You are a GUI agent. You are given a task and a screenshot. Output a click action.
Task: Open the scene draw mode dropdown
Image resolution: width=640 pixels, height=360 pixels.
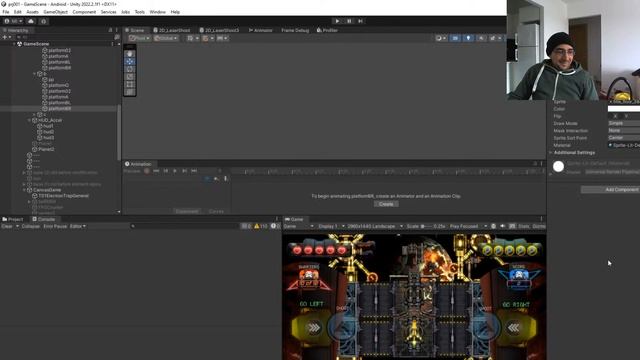[x=441, y=38]
